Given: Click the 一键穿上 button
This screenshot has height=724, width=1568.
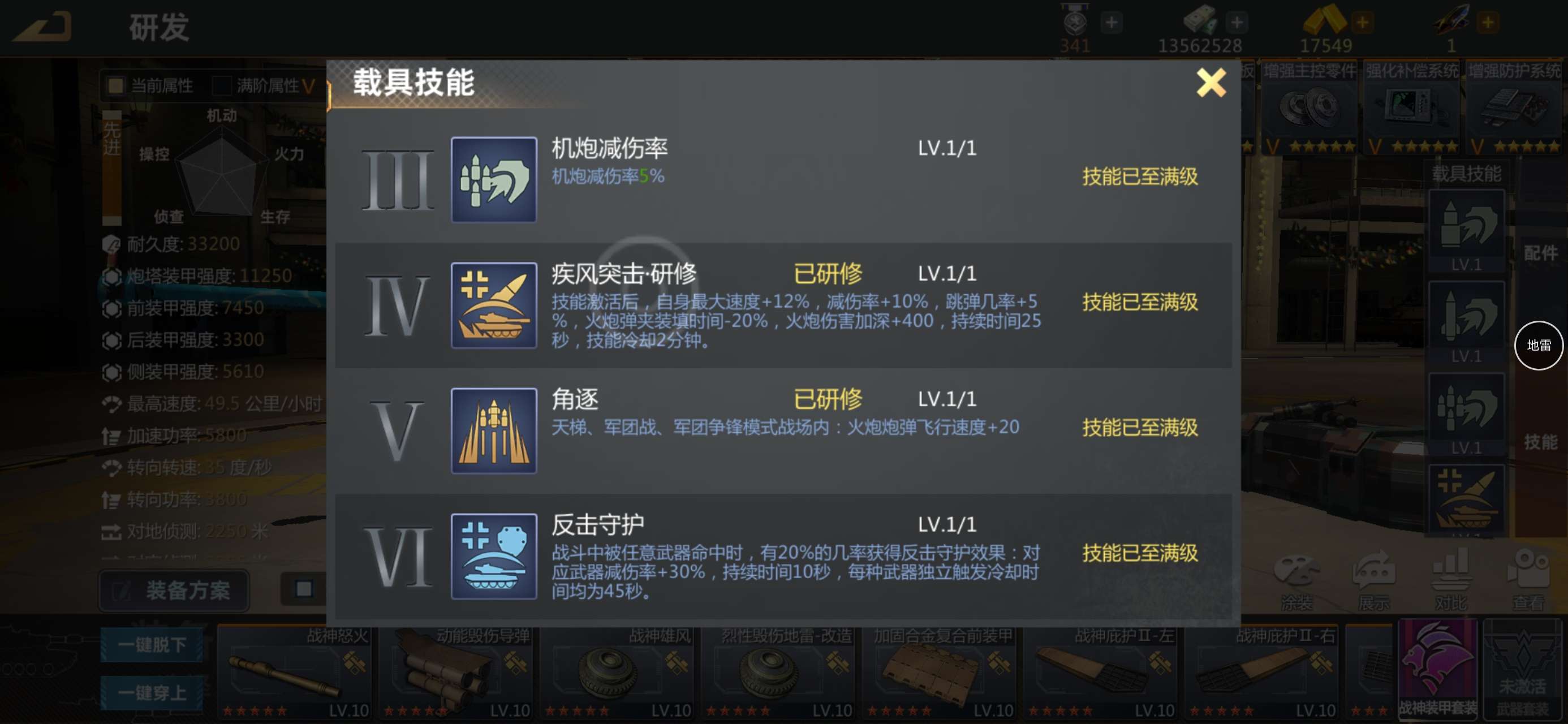Looking at the screenshot, I should pyautogui.click(x=152, y=693).
